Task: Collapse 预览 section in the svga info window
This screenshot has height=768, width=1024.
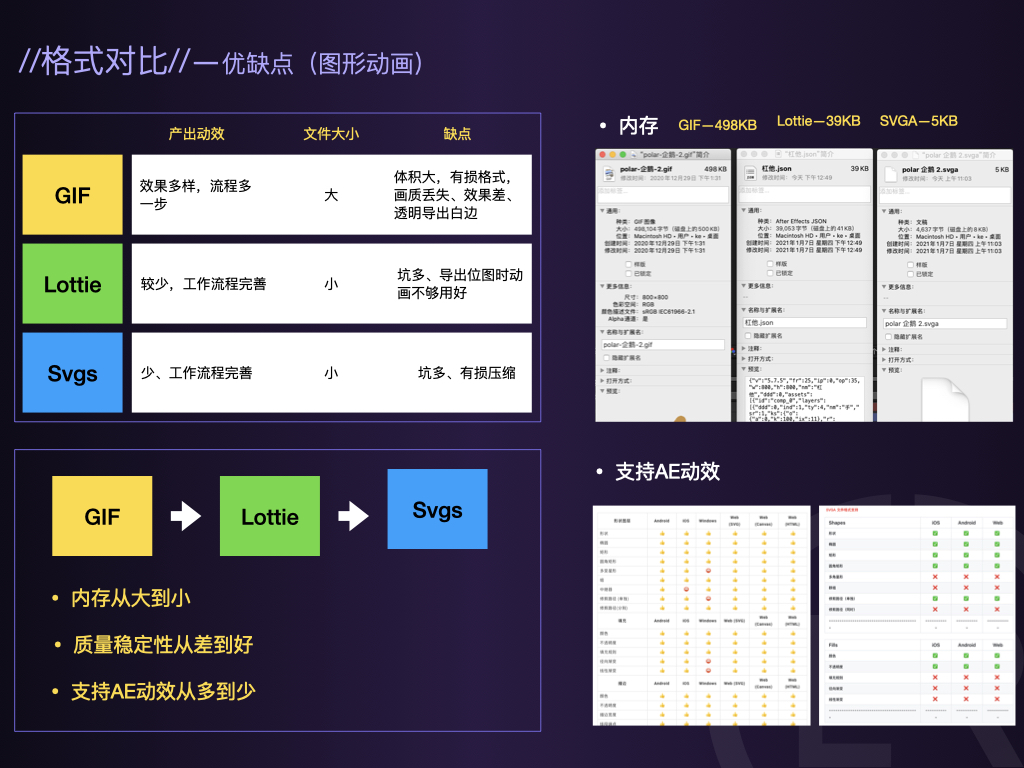Action: click(x=884, y=370)
